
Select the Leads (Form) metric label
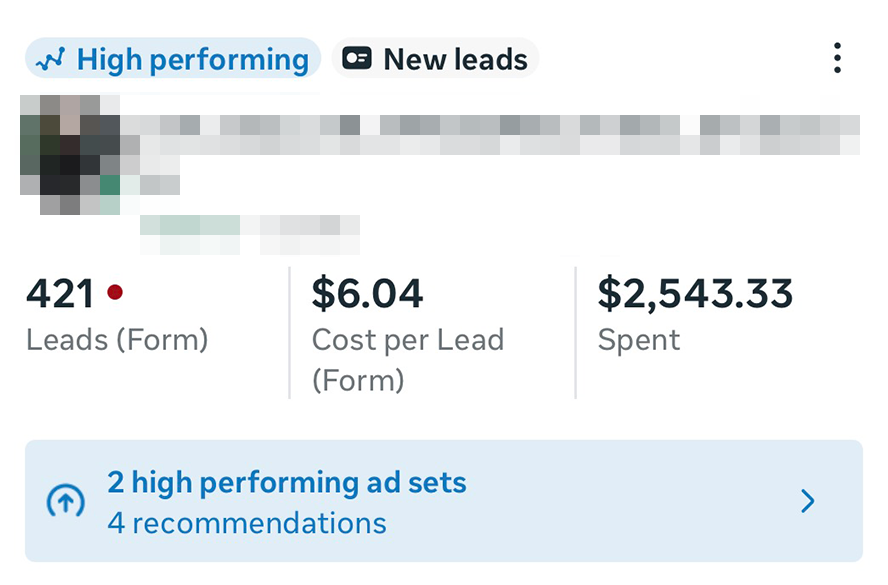pos(117,340)
